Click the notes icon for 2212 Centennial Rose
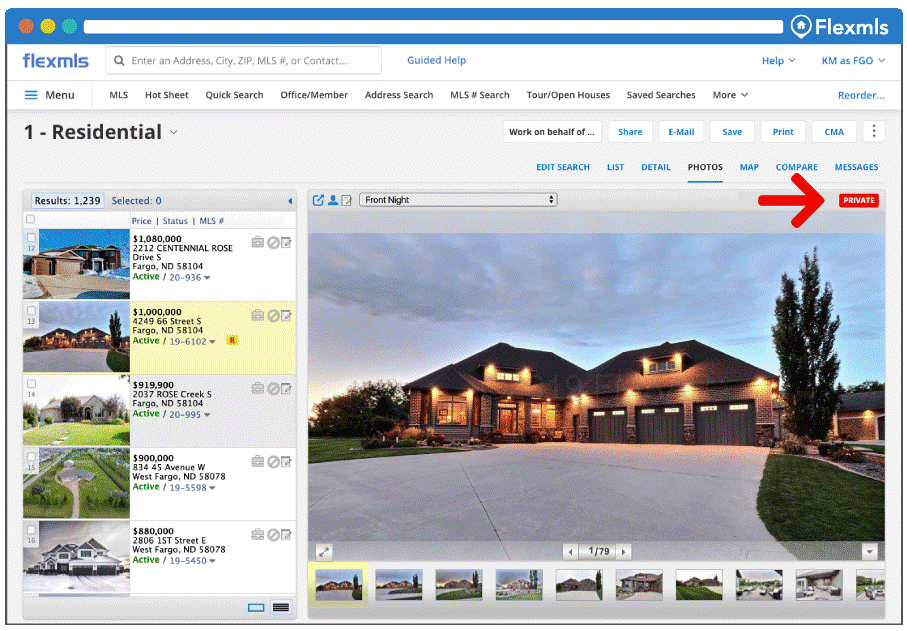The width and height of the screenshot is (907, 631). 286,242
